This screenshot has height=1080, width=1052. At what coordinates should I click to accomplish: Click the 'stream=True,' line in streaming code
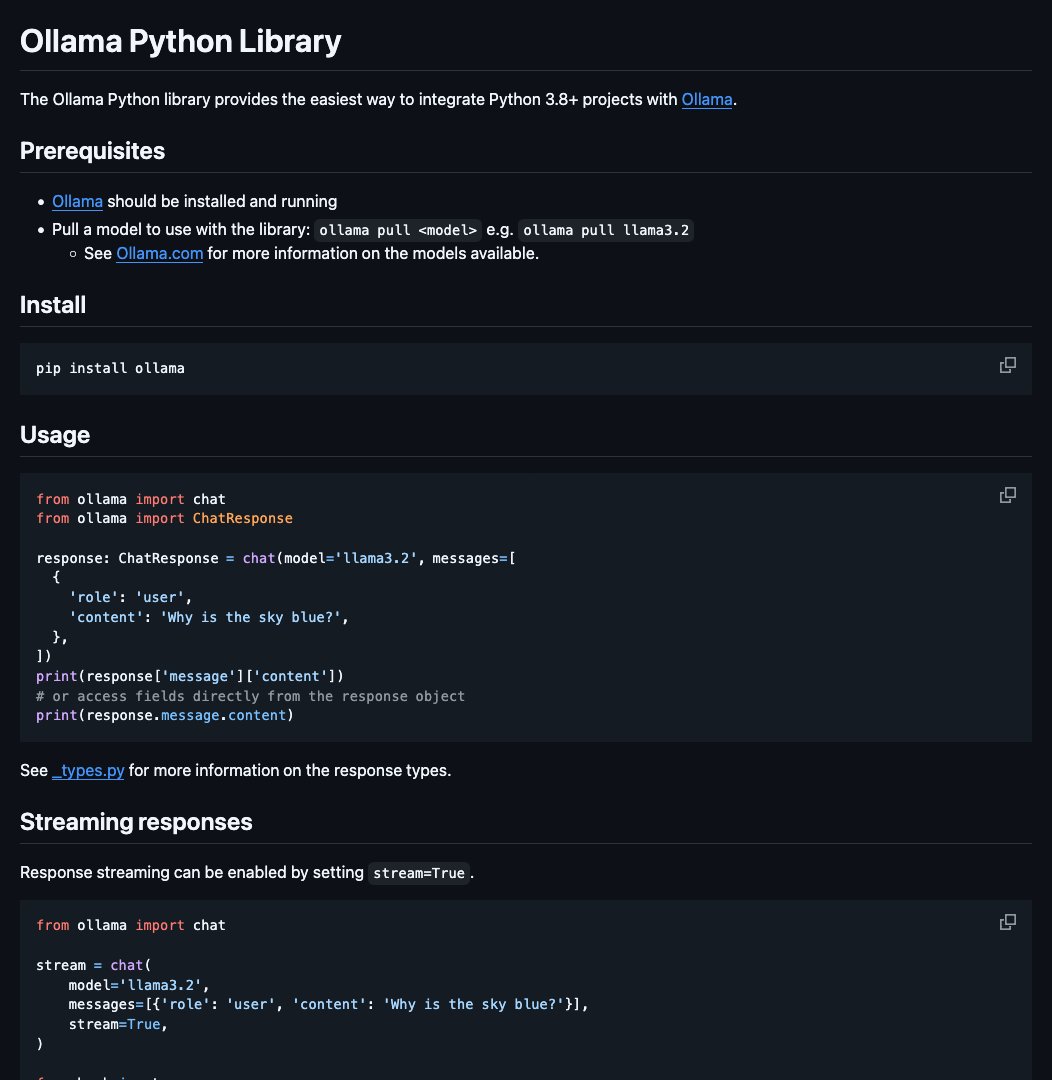(118, 1025)
